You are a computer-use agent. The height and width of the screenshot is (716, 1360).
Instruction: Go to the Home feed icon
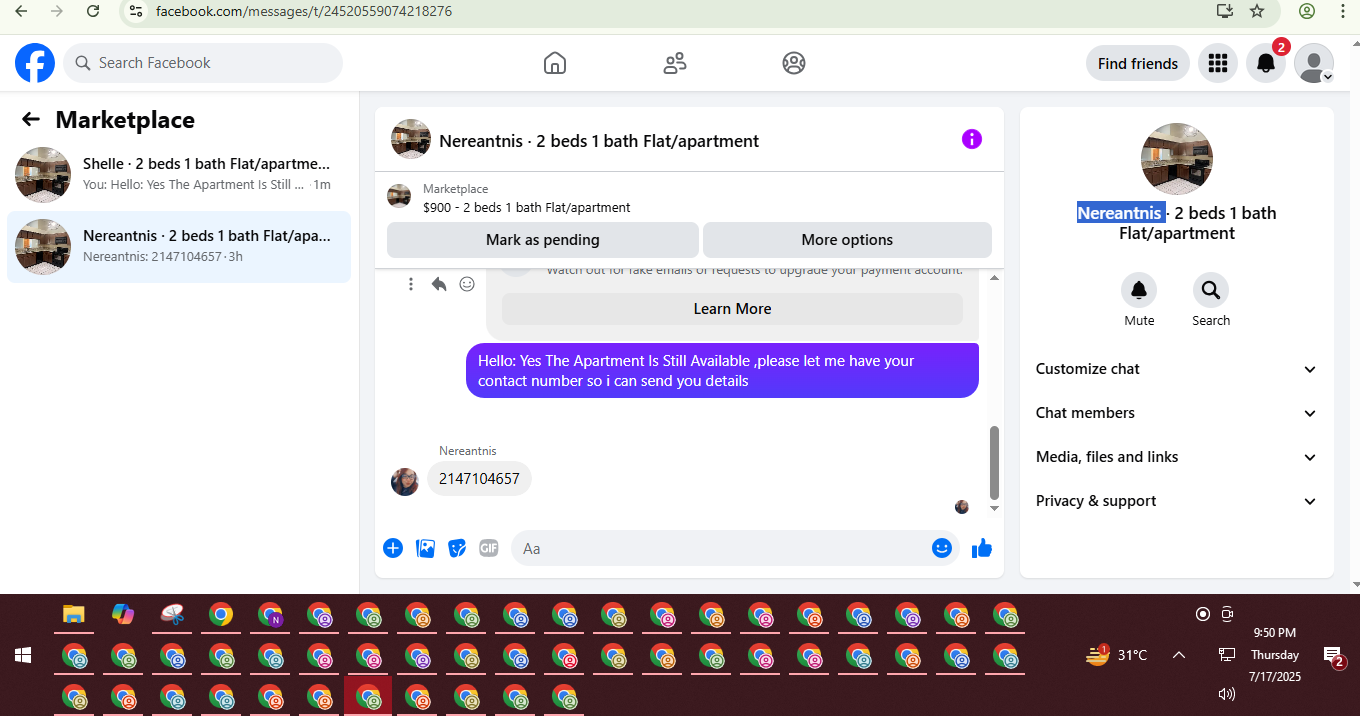point(555,63)
